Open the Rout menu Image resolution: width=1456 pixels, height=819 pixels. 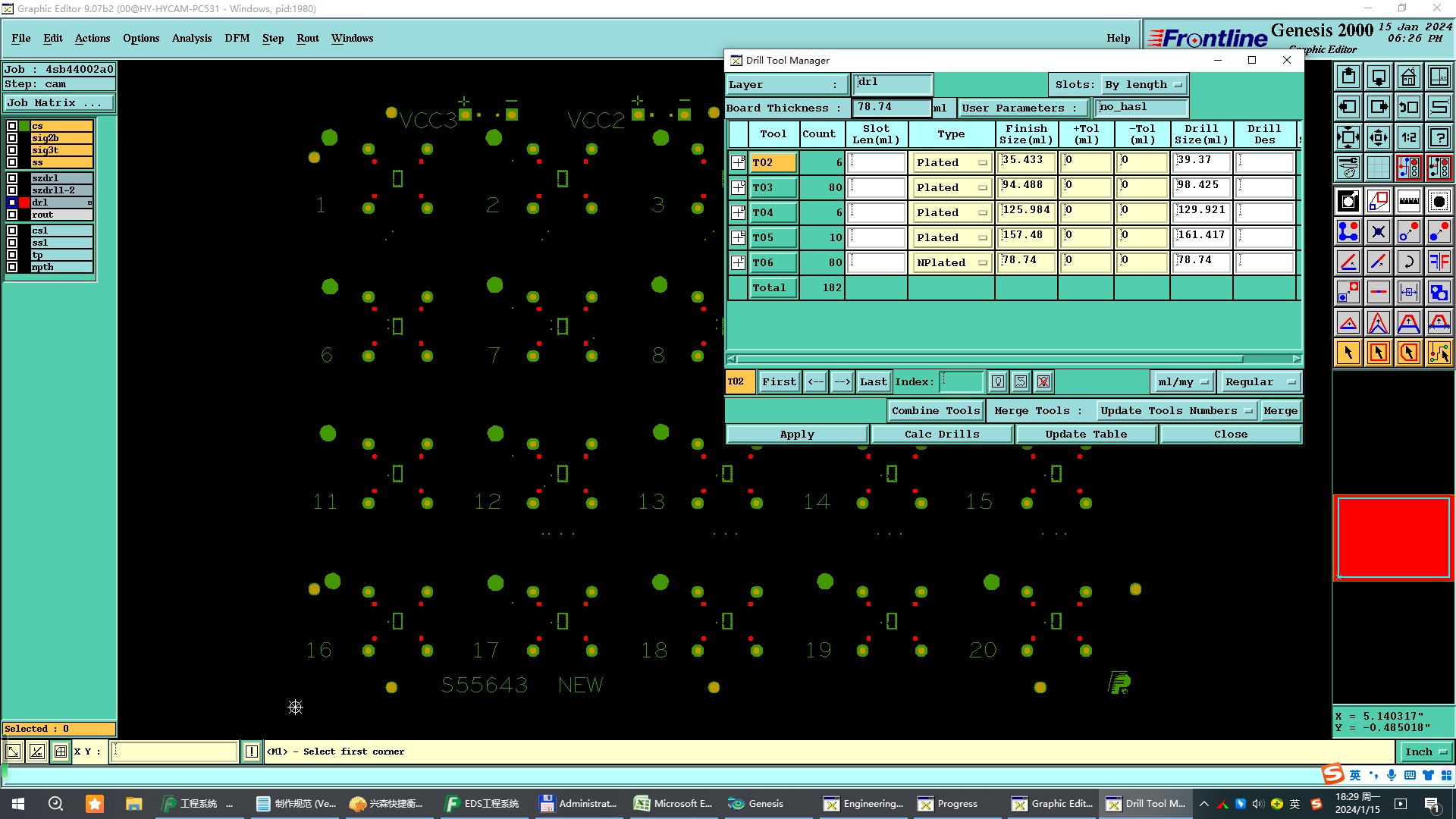[x=308, y=38]
